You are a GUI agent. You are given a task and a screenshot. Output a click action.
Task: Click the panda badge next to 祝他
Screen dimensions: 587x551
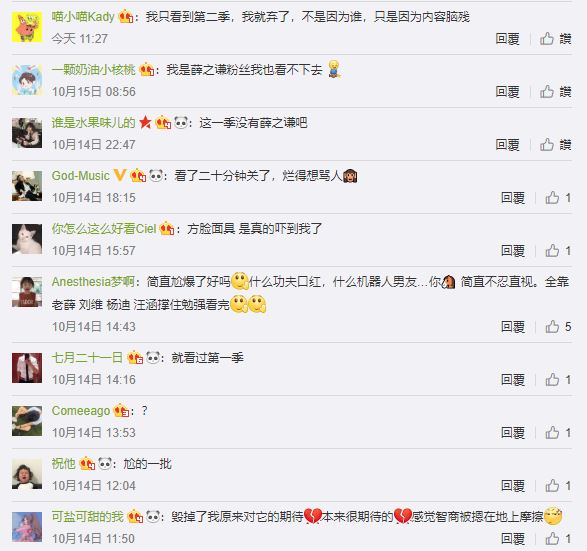point(104,463)
